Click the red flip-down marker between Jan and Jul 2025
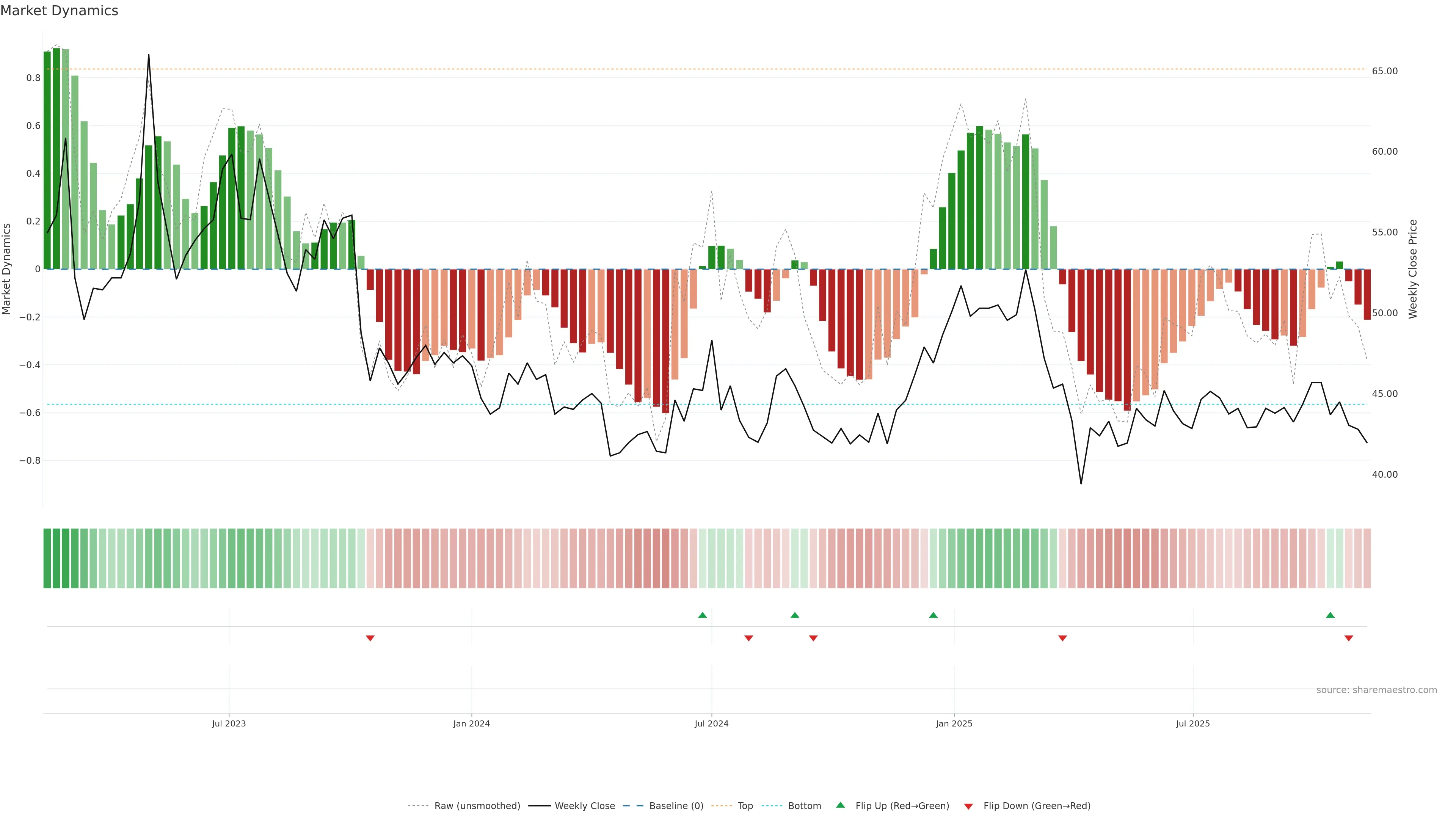The image size is (1456, 819). click(x=1062, y=638)
